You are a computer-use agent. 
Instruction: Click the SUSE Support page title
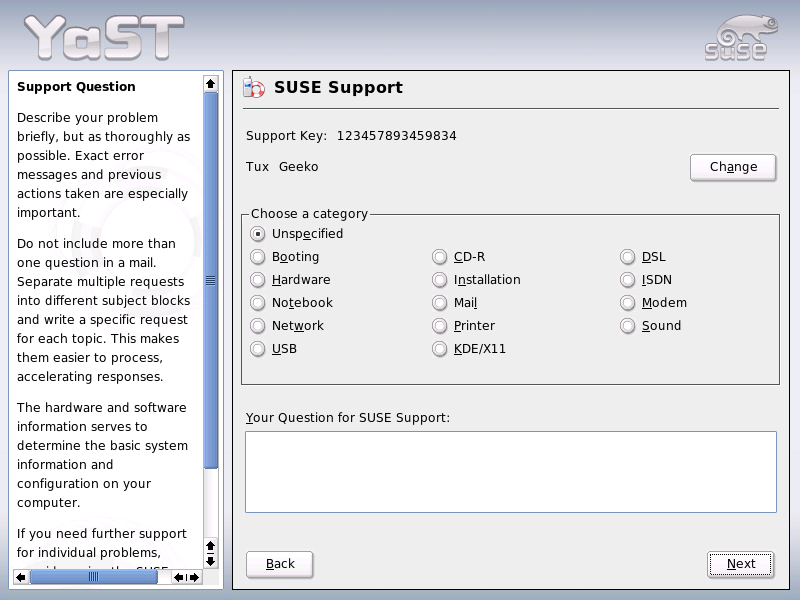point(338,87)
